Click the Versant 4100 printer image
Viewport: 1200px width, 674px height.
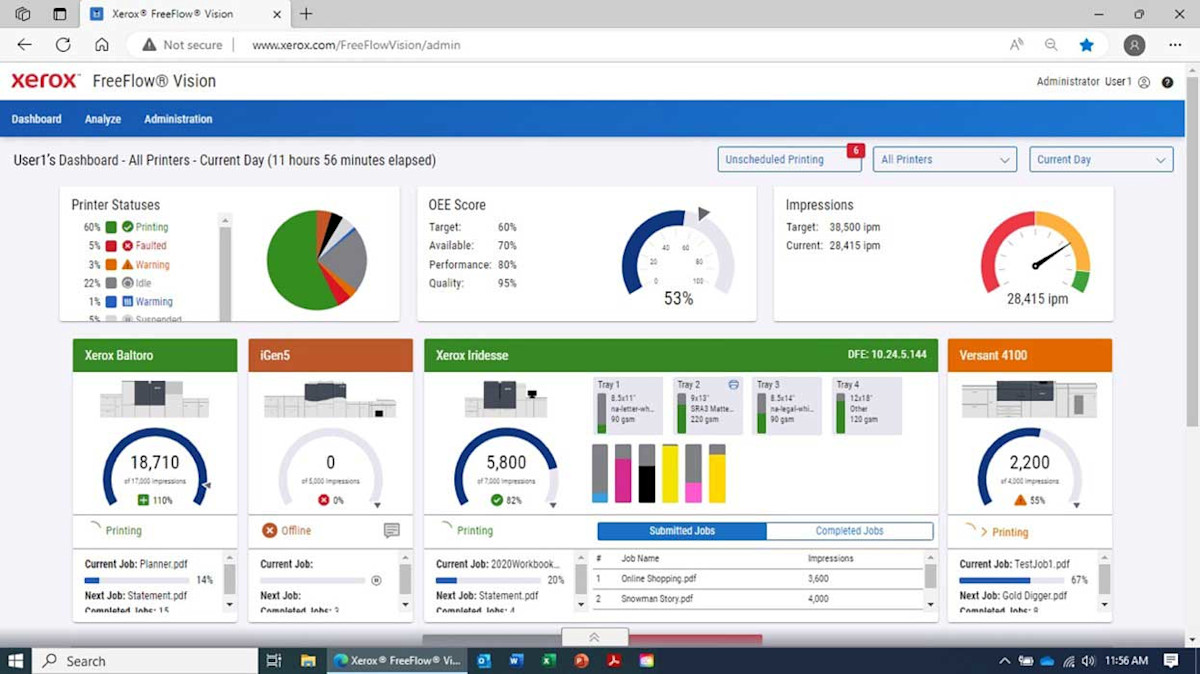click(x=1029, y=398)
